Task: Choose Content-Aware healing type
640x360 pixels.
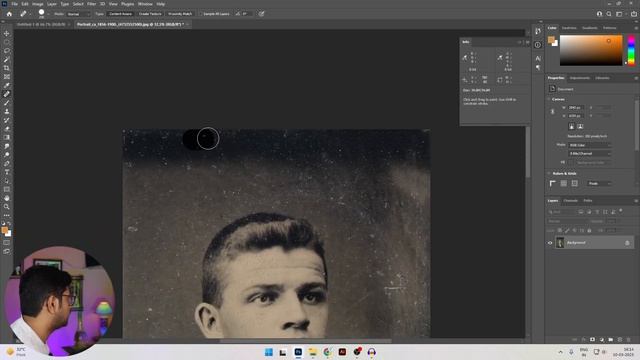Action: point(120,14)
